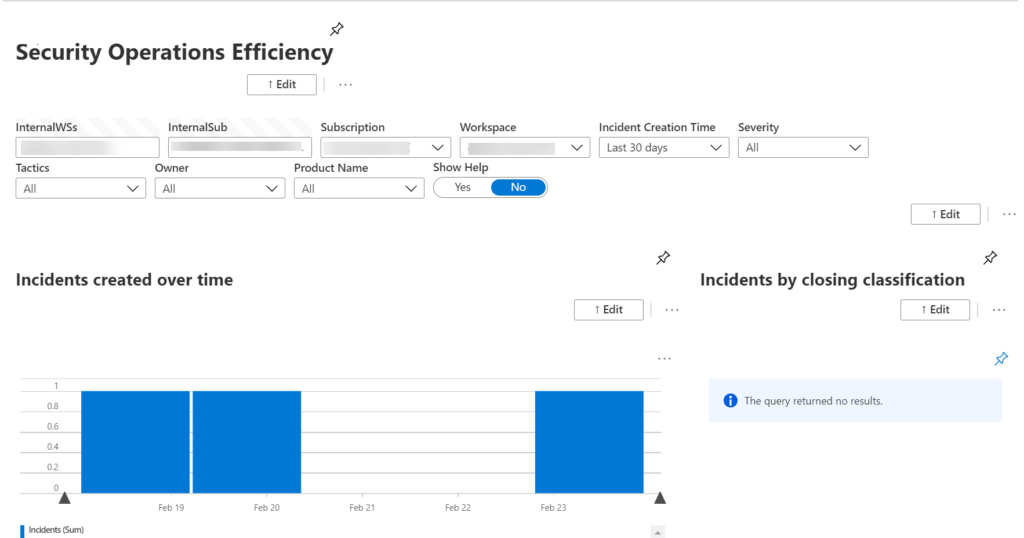Click the Feb 22 axis label
This screenshot has height=538, width=1024.
[x=457, y=507]
